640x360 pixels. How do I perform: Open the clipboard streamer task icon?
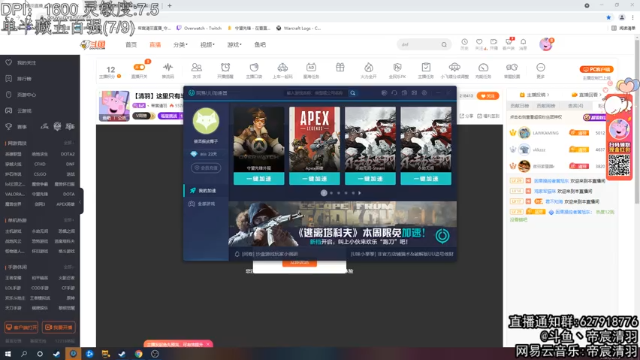click(426, 70)
